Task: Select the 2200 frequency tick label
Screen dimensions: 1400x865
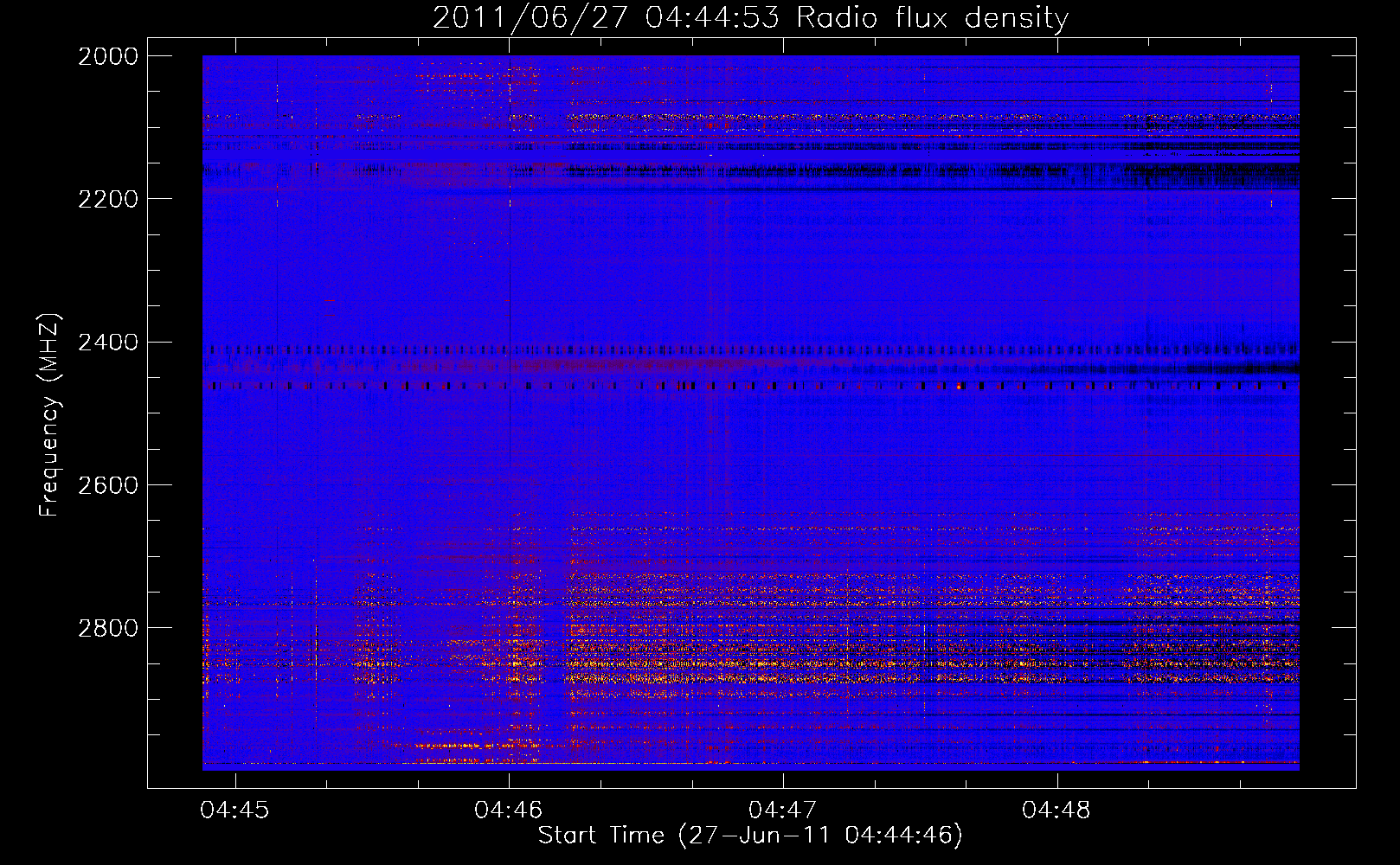Action: 108,199
